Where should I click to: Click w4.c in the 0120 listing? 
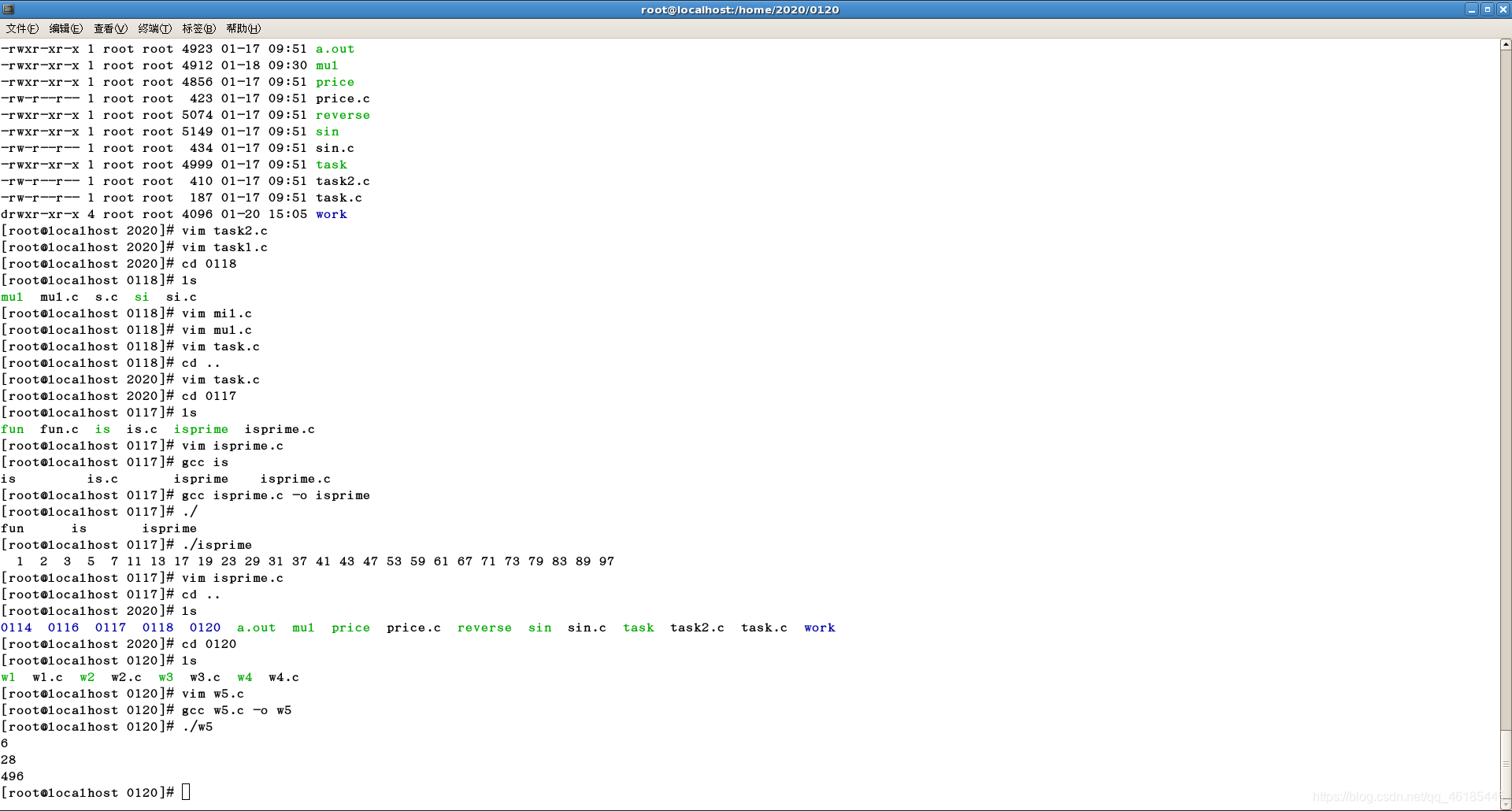pyautogui.click(x=283, y=677)
